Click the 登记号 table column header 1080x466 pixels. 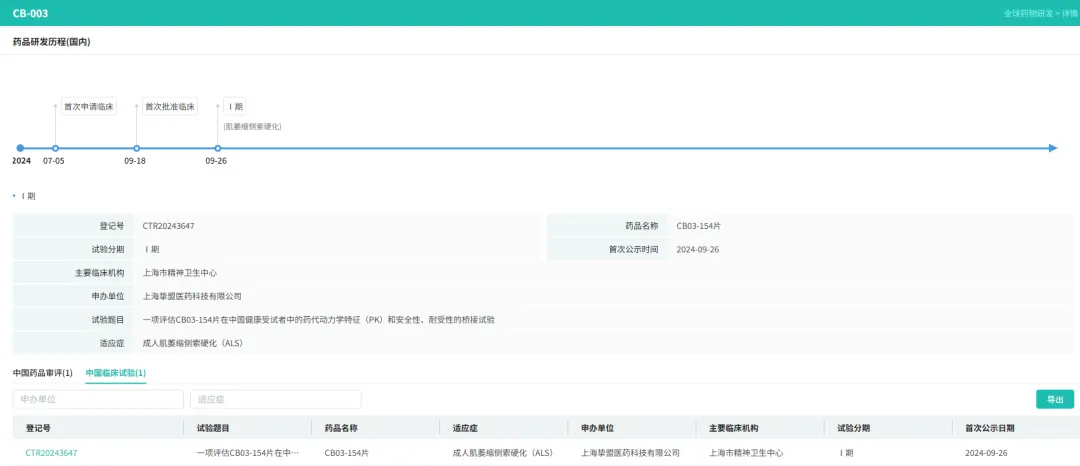[x=38, y=428]
